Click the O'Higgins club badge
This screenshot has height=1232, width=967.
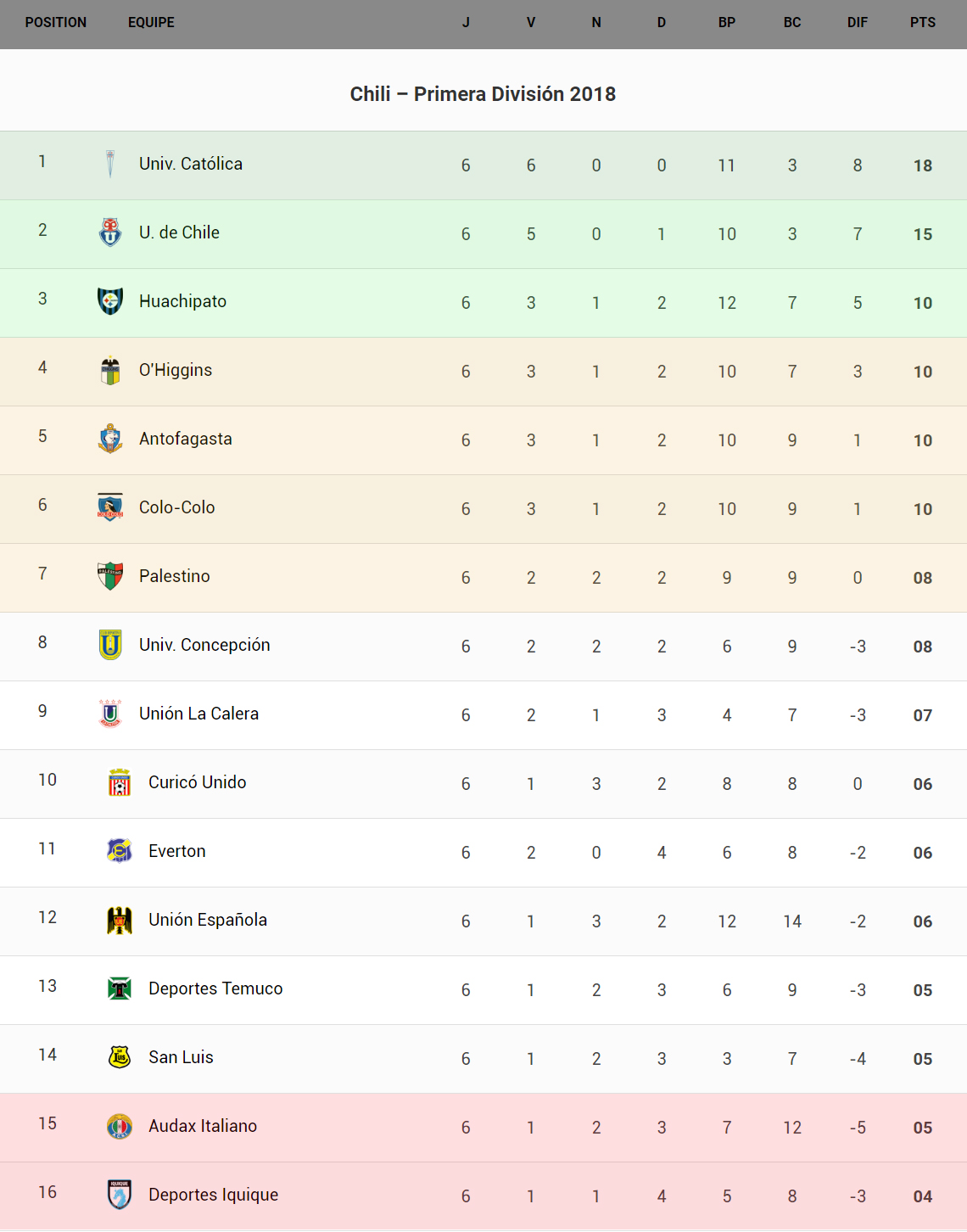click(x=110, y=370)
